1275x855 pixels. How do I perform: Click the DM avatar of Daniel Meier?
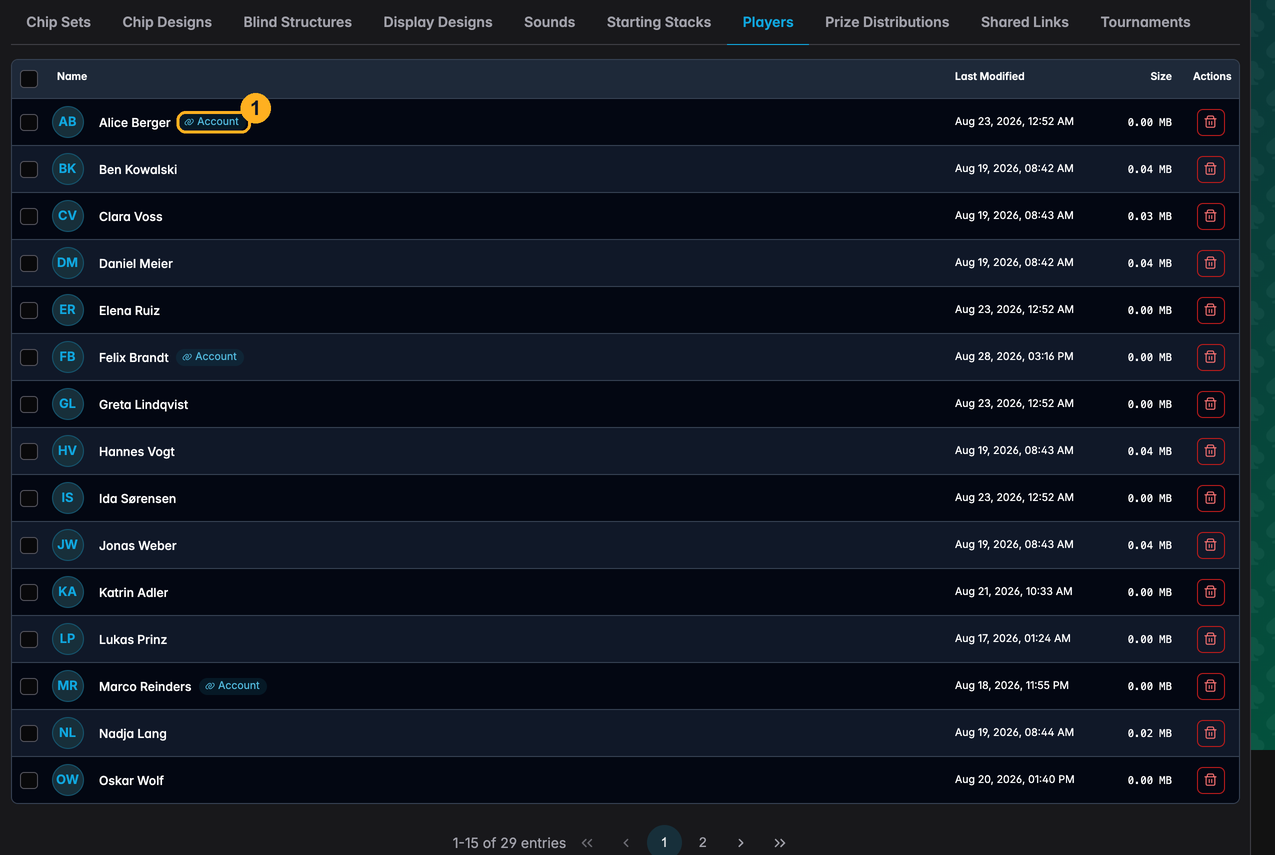coord(67,263)
